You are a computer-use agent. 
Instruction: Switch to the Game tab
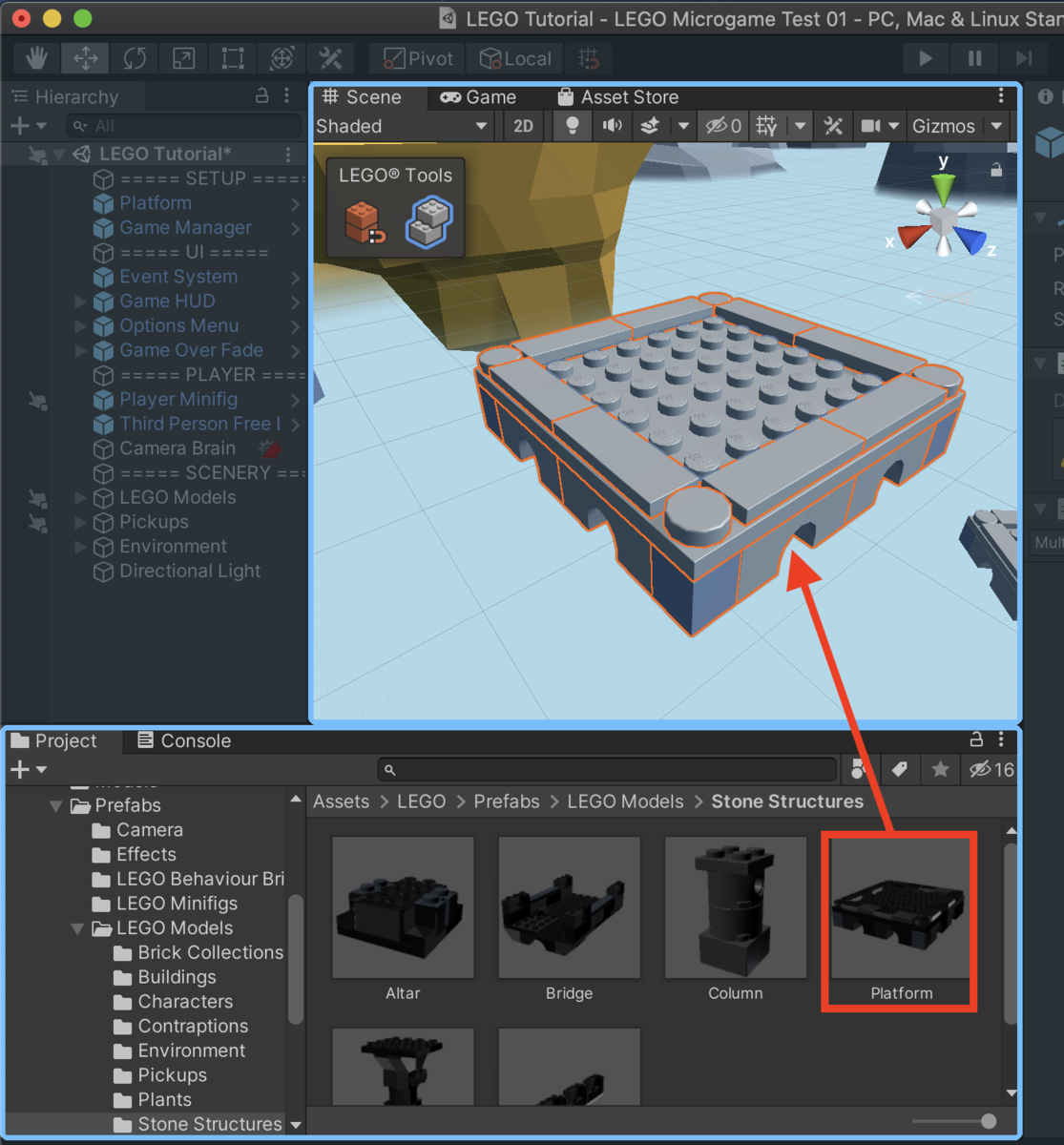[x=478, y=97]
